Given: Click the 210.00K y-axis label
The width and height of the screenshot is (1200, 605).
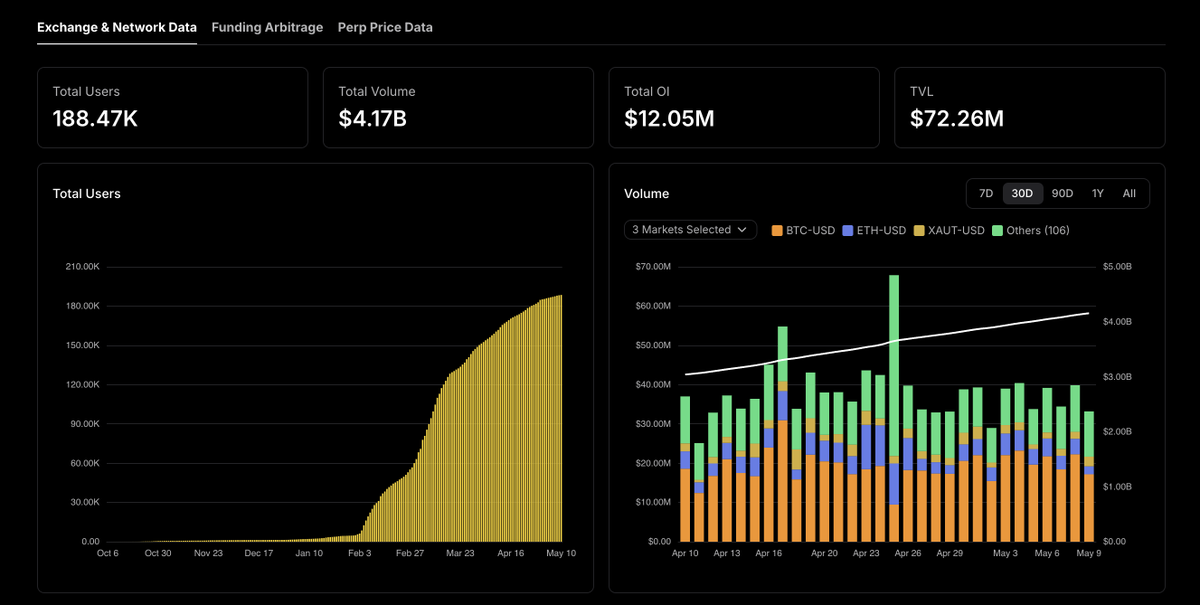Looking at the screenshot, I should tap(83, 267).
